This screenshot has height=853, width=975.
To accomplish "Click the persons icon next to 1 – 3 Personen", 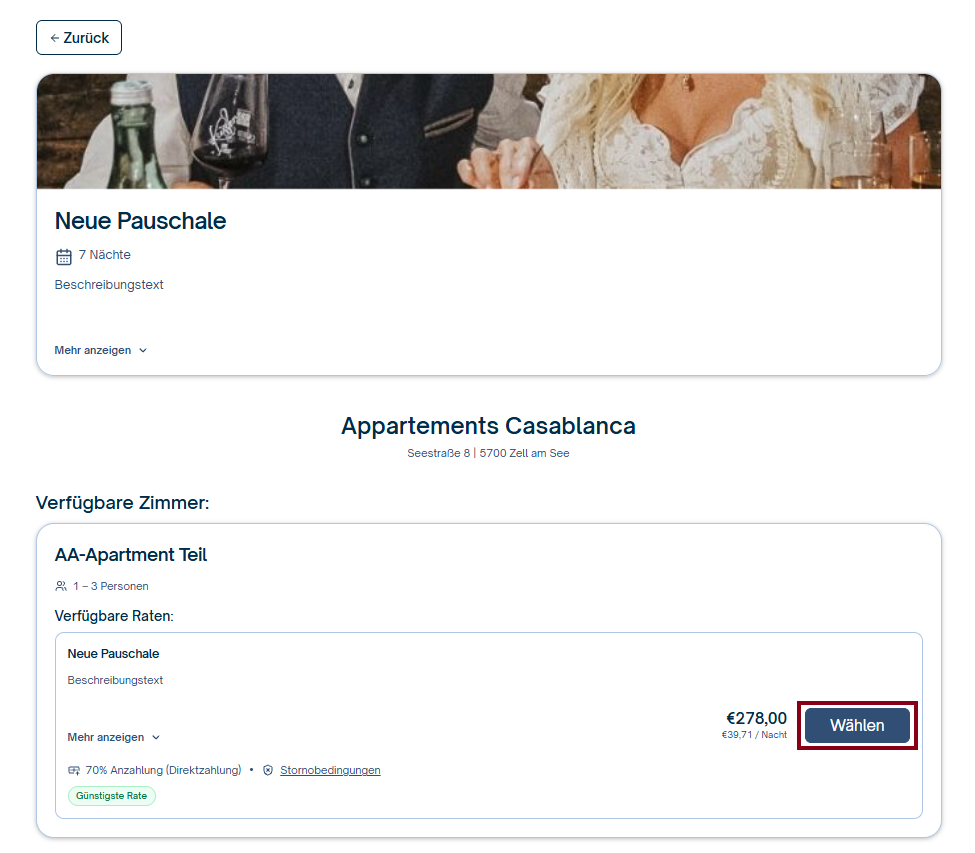I will [x=61, y=586].
